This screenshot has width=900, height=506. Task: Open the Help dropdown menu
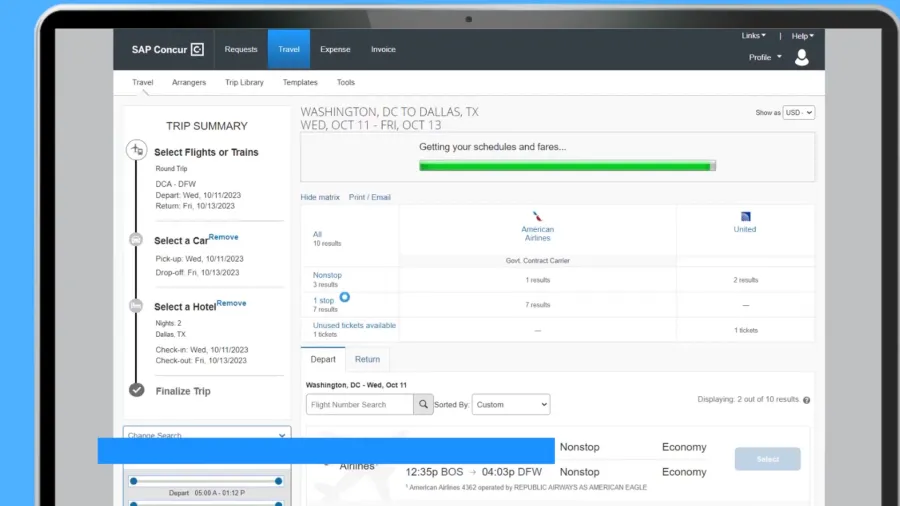[802, 36]
